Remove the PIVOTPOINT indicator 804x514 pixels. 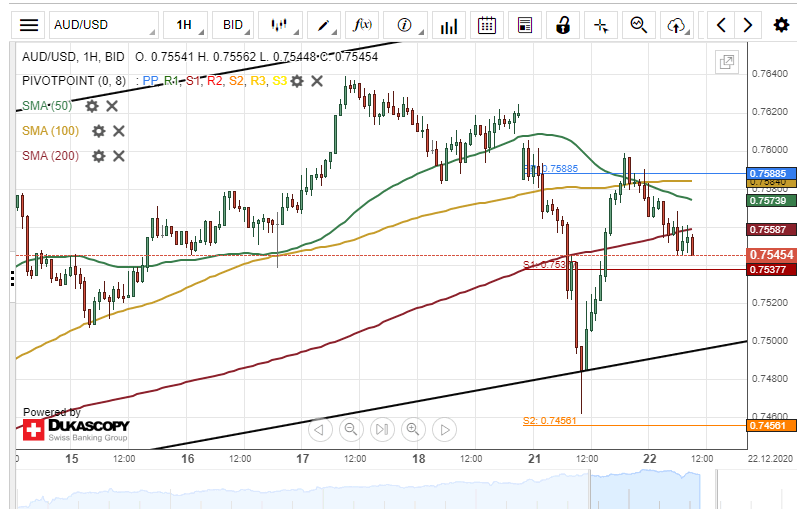click(317, 81)
